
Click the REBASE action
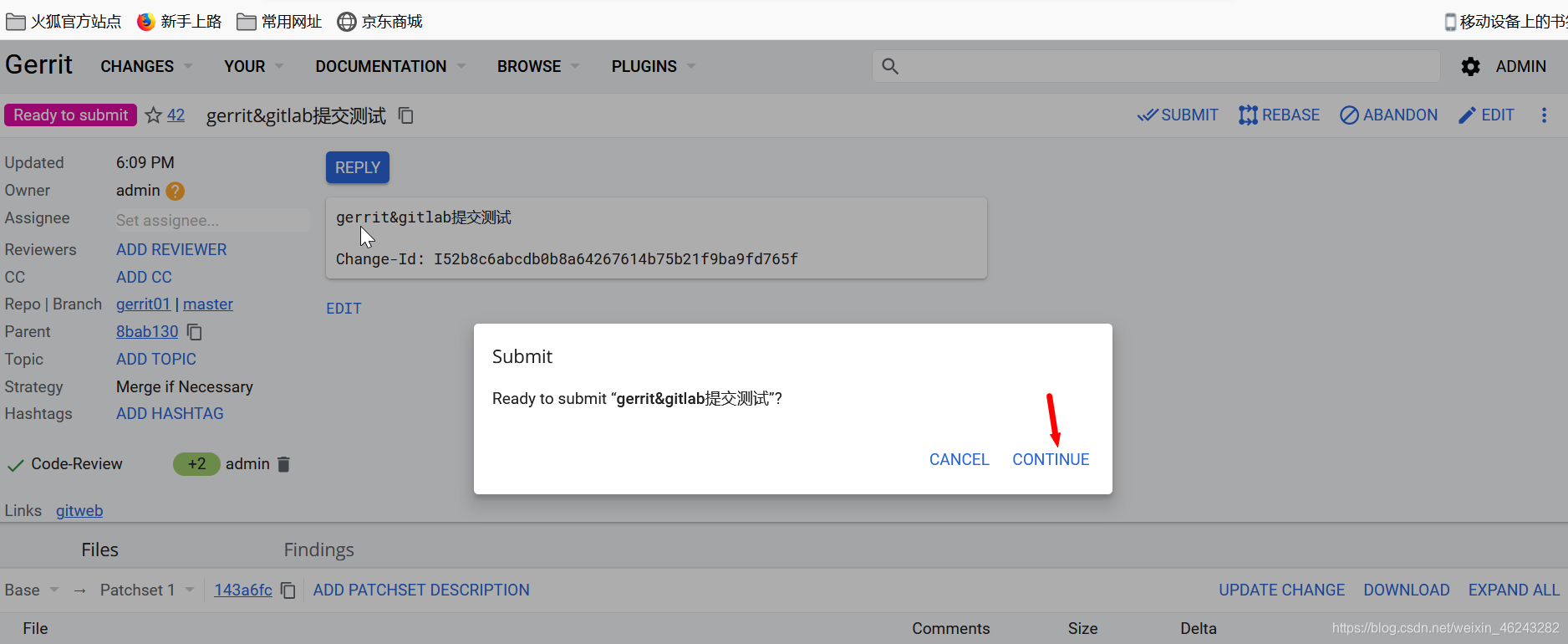click(1279, 115)
